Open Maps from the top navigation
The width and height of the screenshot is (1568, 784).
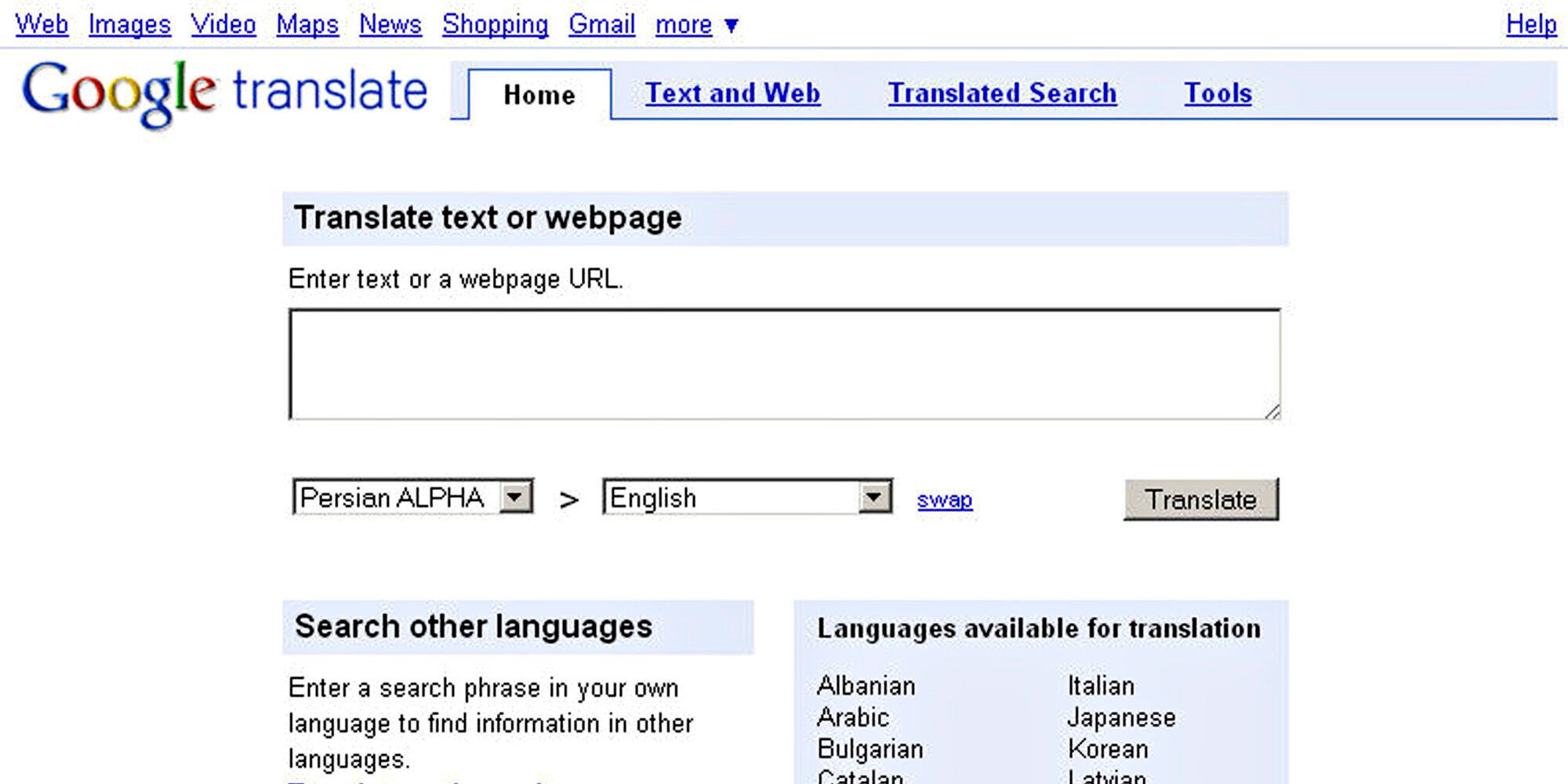tap(307, 24)
